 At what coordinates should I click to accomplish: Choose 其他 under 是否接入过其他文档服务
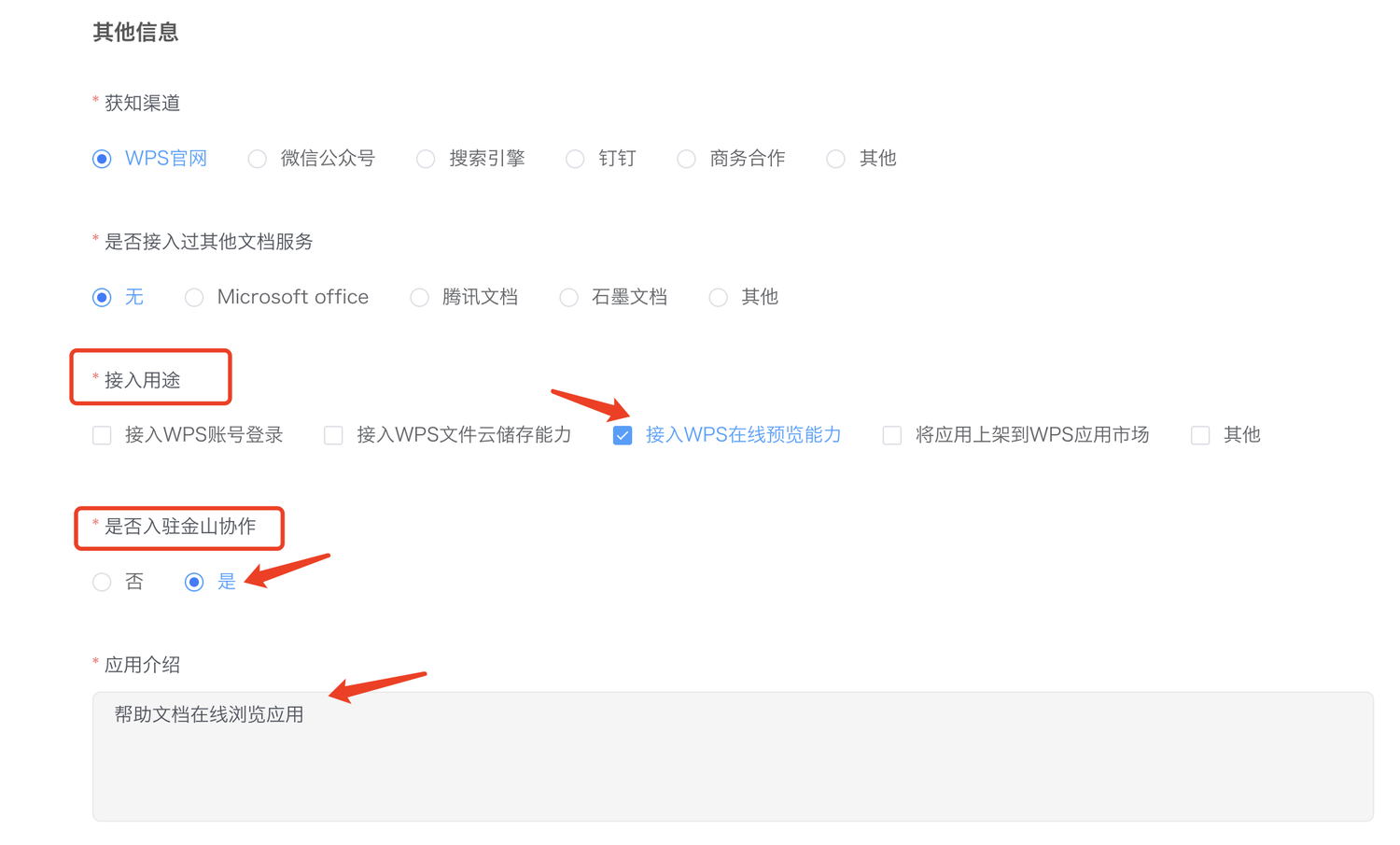click(x=718, y=298)
